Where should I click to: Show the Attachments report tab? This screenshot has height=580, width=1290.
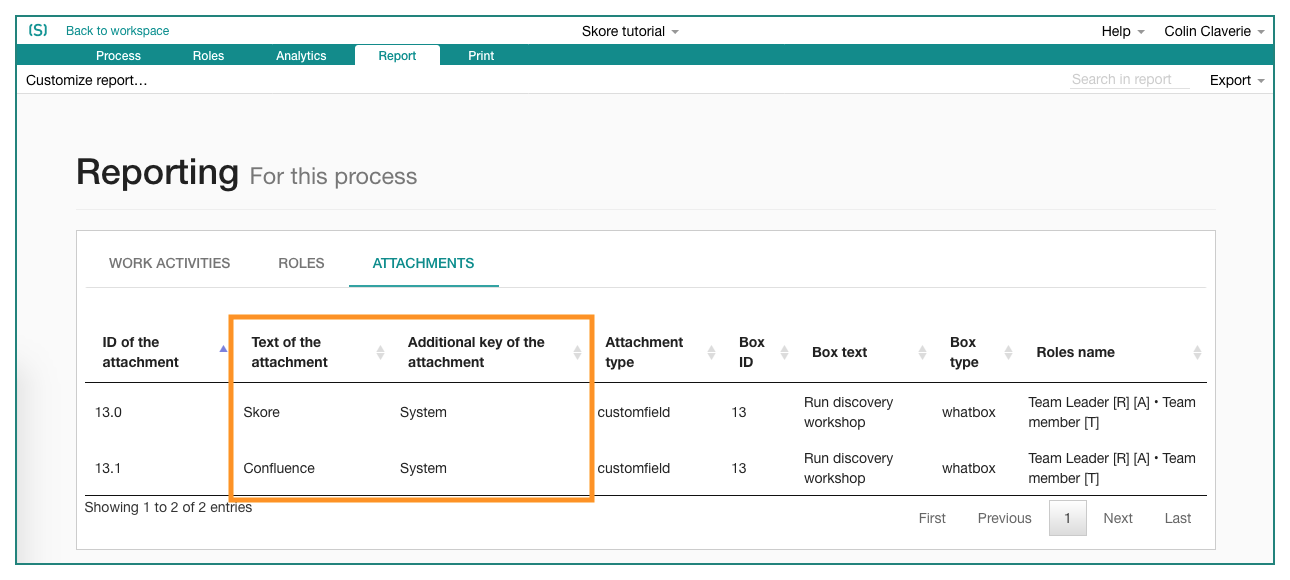tap(423, 263)
